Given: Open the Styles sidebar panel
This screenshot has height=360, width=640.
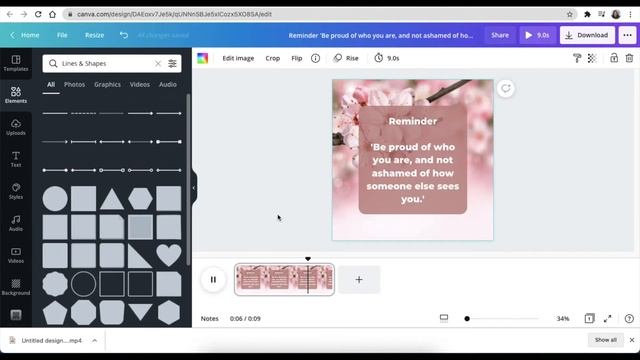Looking at the screenshot, I should pos(16,191).
